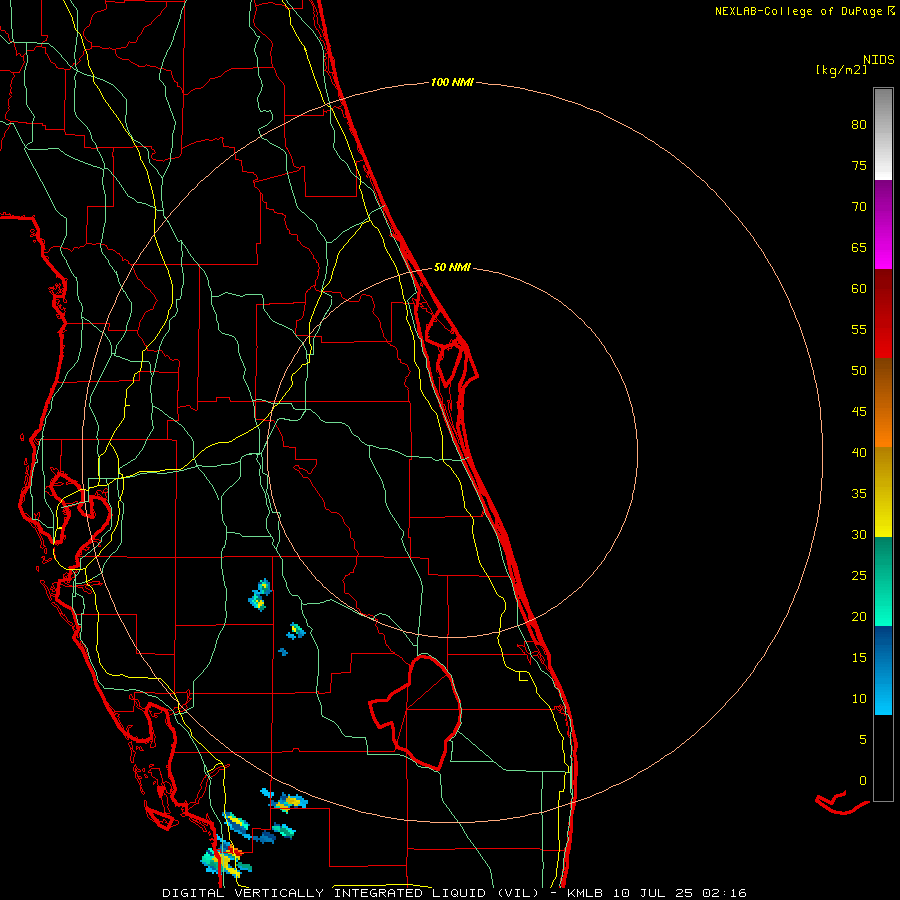Click the 100 NMI range ring label
Viewport: 900px width, 900px height.
point(452,82)
